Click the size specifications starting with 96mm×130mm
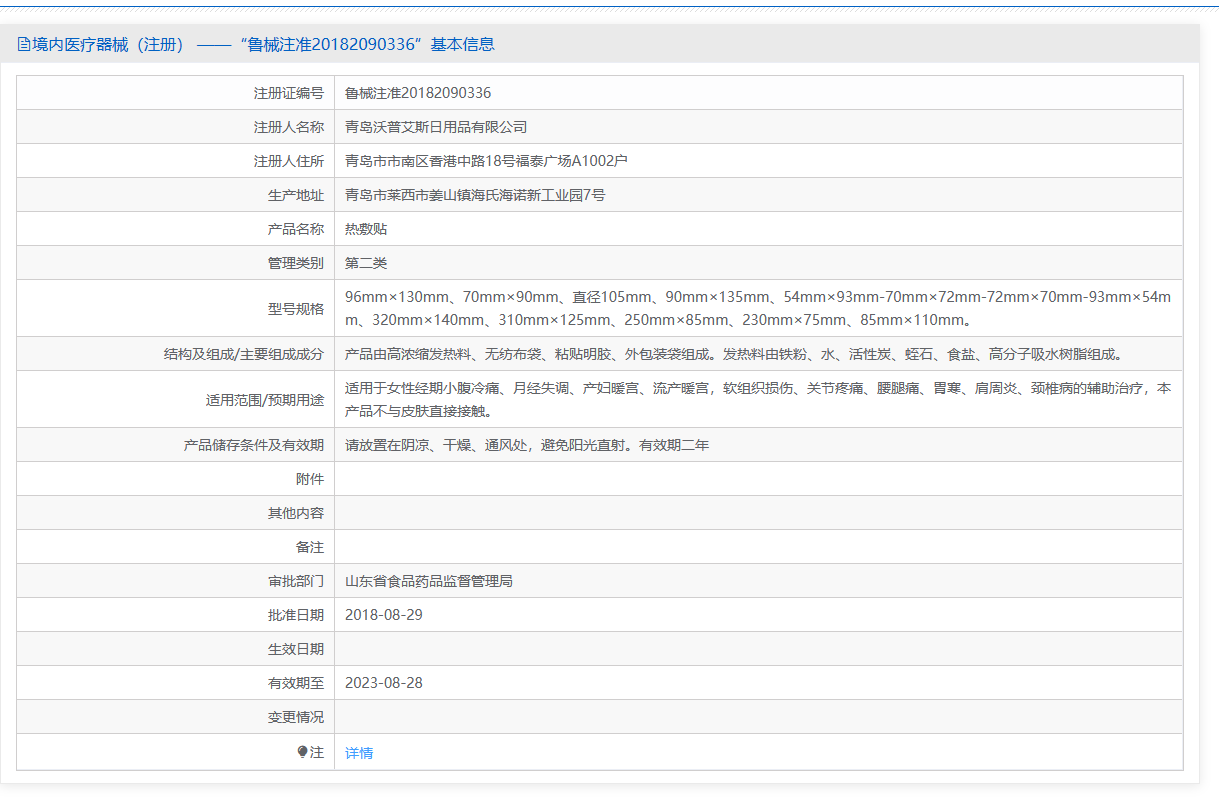 [x=758, y=309]
